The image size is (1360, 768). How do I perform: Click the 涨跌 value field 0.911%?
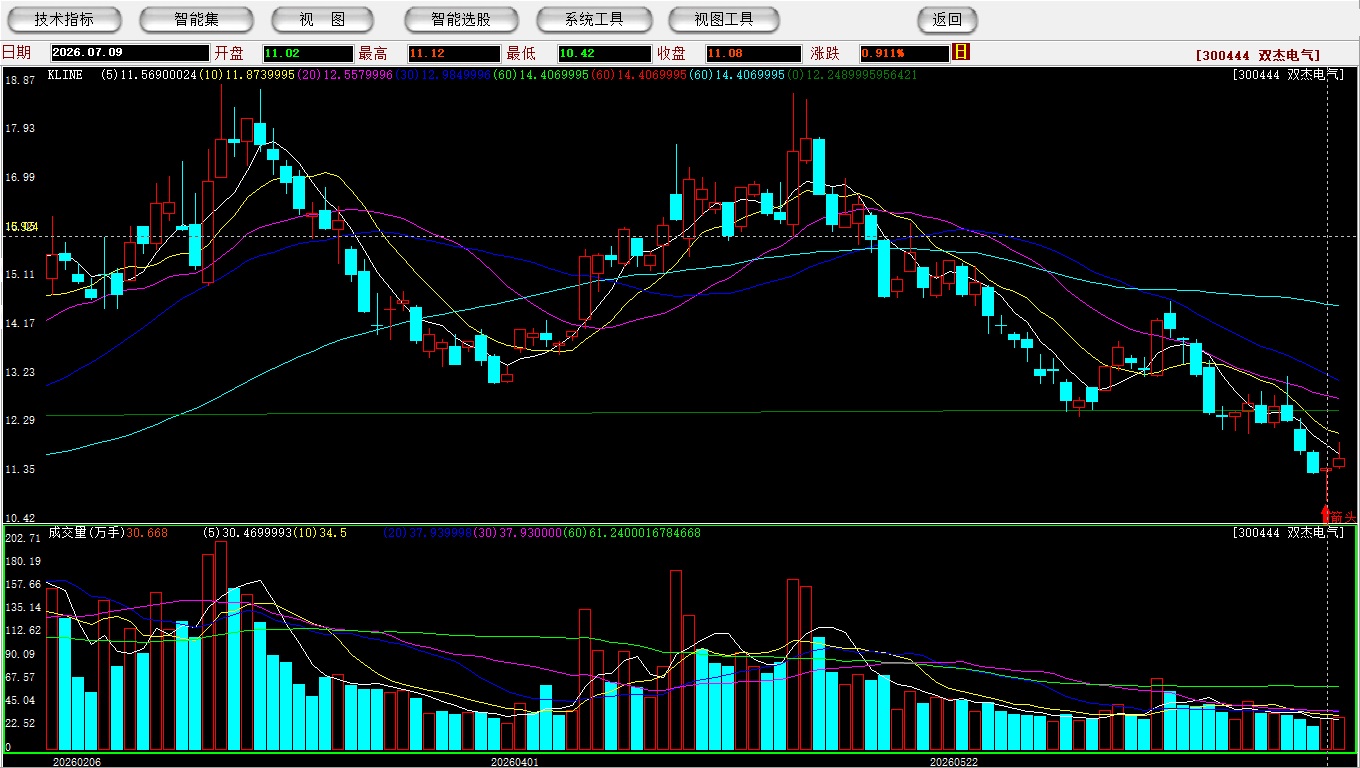point(904,53)
